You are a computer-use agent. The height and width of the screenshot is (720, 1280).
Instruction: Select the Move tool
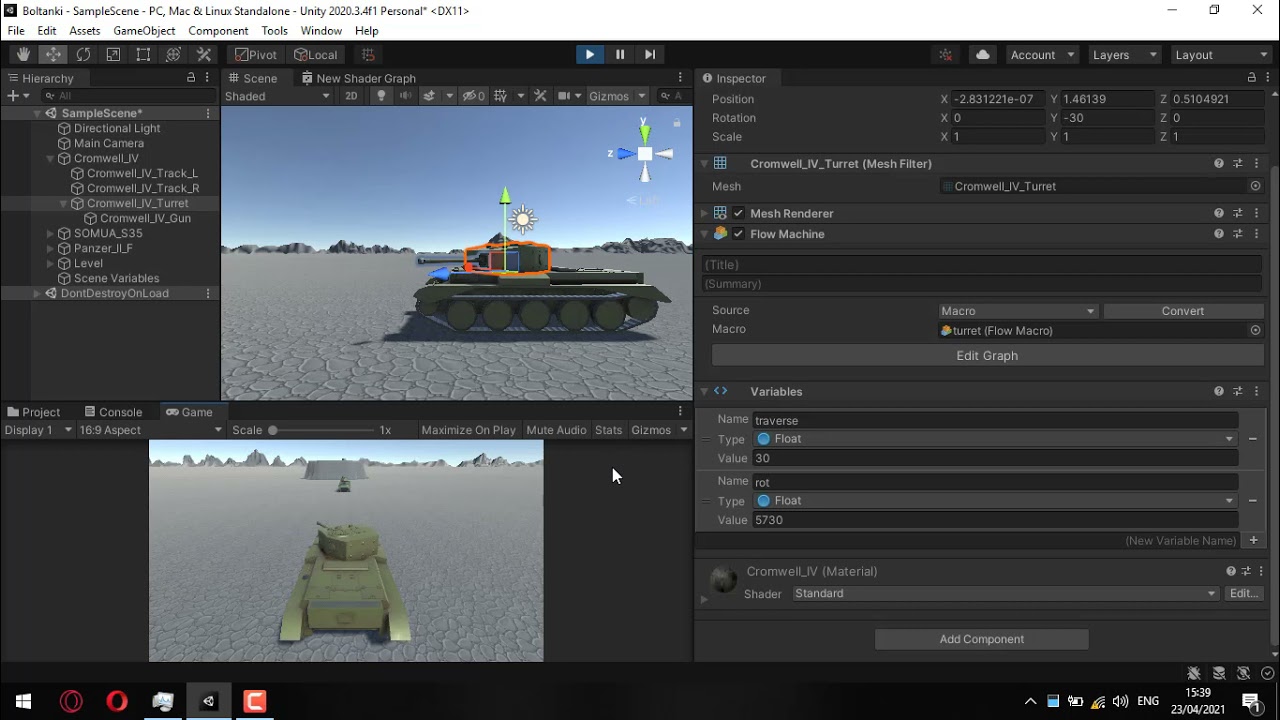(x=53, y=55)
